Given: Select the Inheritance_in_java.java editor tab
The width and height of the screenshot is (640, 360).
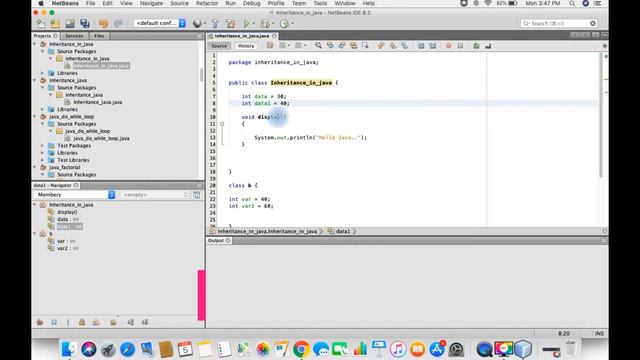Looking at the screenshot, I should point(242,36).
